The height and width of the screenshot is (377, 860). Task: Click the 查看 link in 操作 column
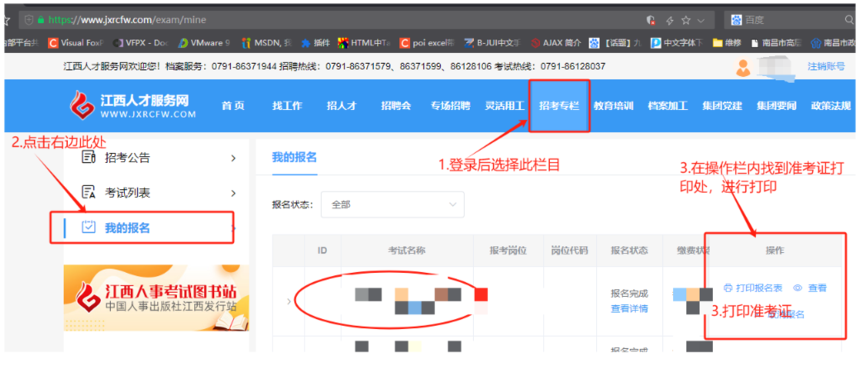(817, 288)
